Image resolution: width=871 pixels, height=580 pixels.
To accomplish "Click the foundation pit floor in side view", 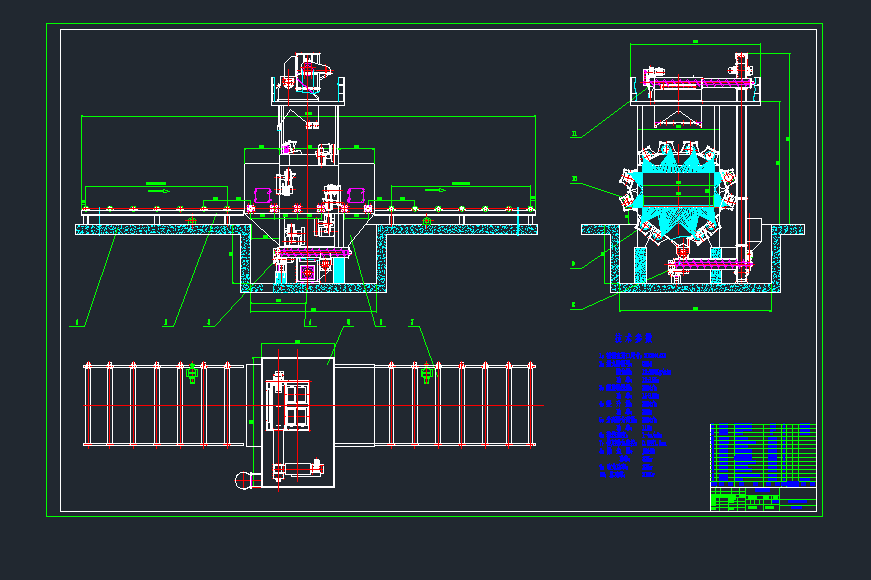I will click(695, 287).
